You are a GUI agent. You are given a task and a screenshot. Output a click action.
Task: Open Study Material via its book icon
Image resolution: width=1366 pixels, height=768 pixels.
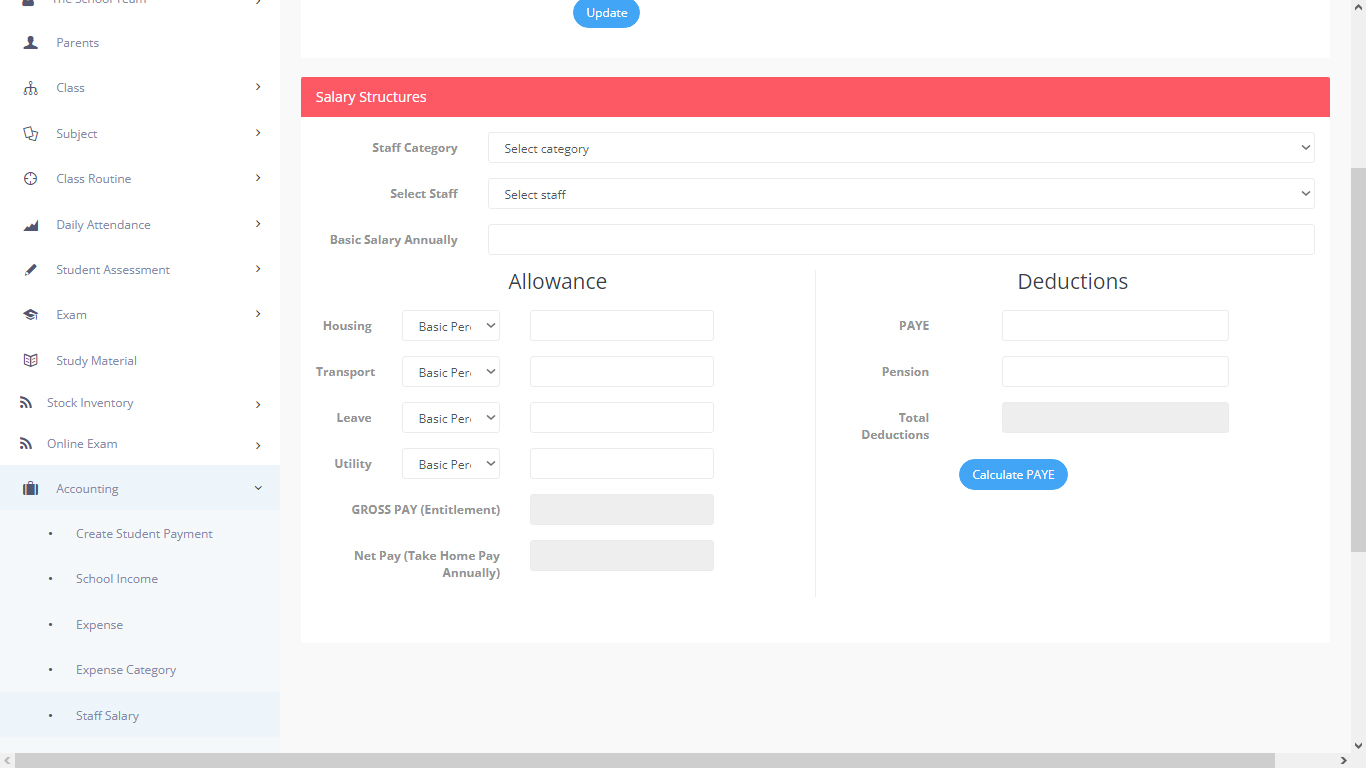(29, 360)
